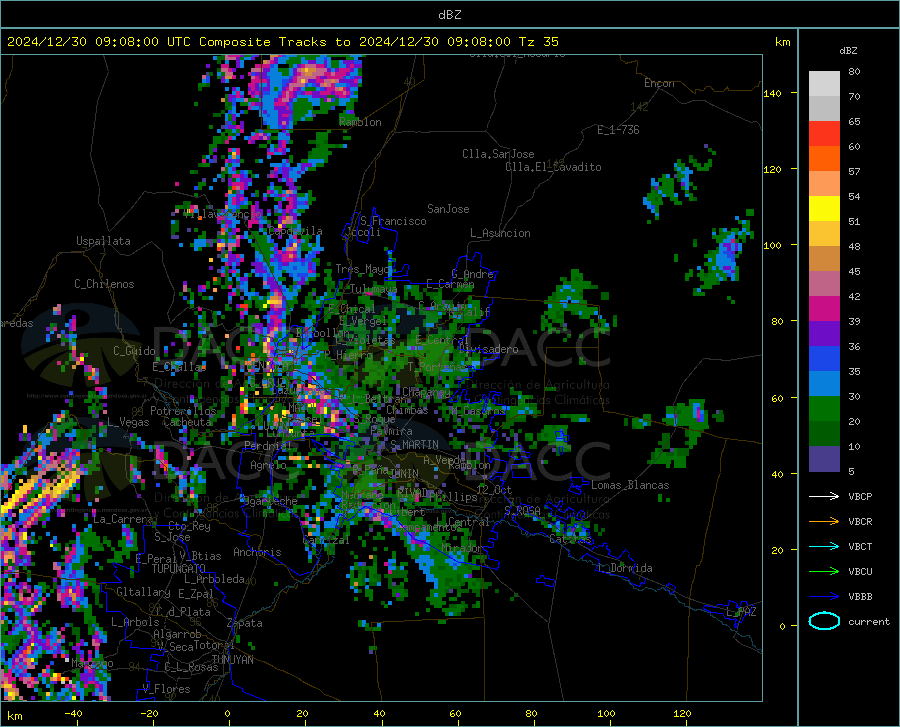Click the Tres_Mayo label

point(363,269)
